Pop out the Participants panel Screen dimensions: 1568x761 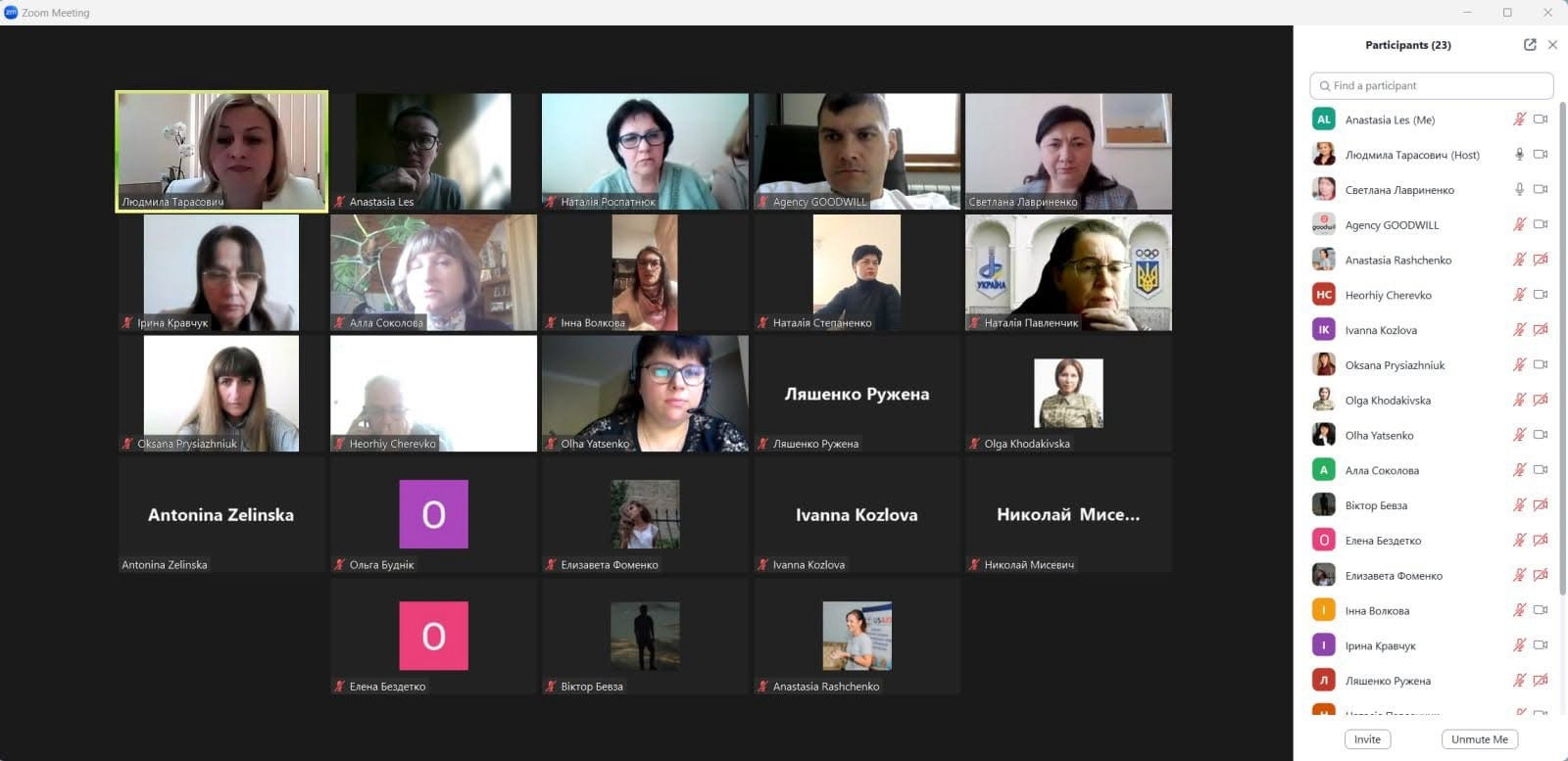point(1530,44)
